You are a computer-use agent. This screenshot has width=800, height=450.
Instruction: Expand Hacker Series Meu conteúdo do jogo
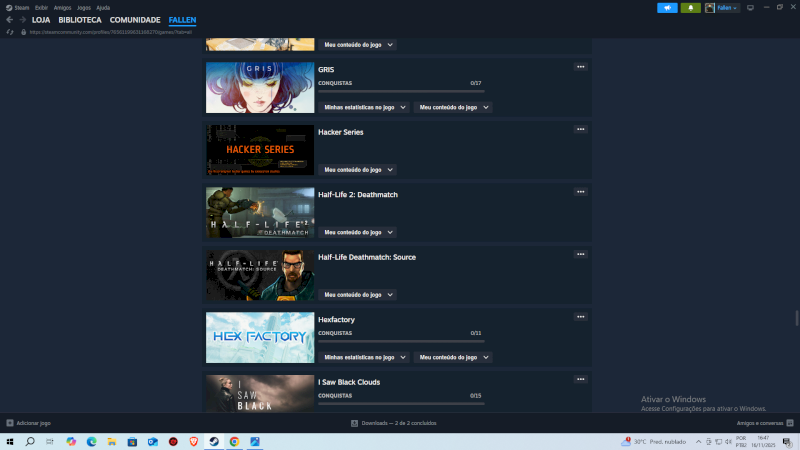(358, 170)
